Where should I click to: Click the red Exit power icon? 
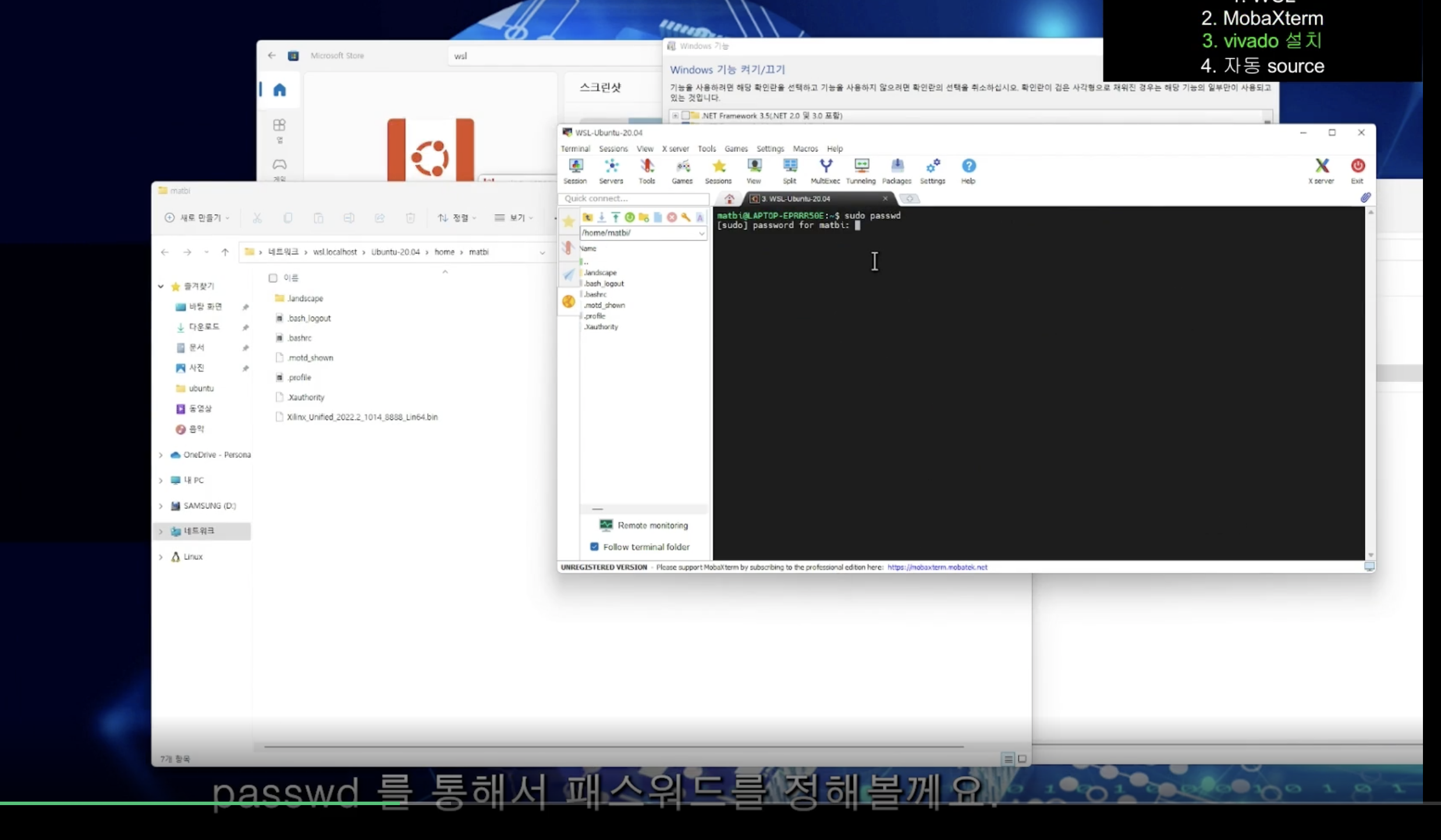tap(1357, 172)
